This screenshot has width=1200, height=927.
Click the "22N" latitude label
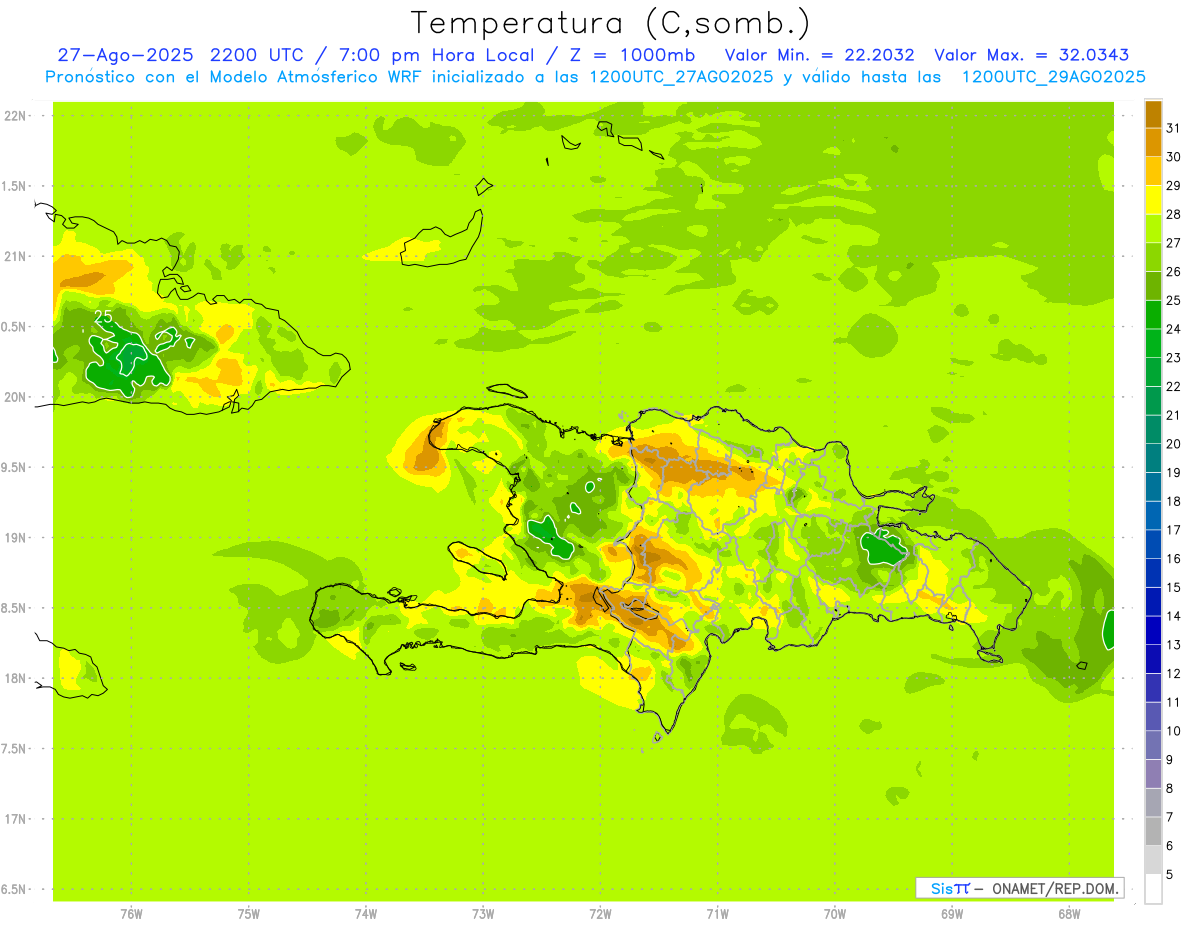click(x=17, y=116)
